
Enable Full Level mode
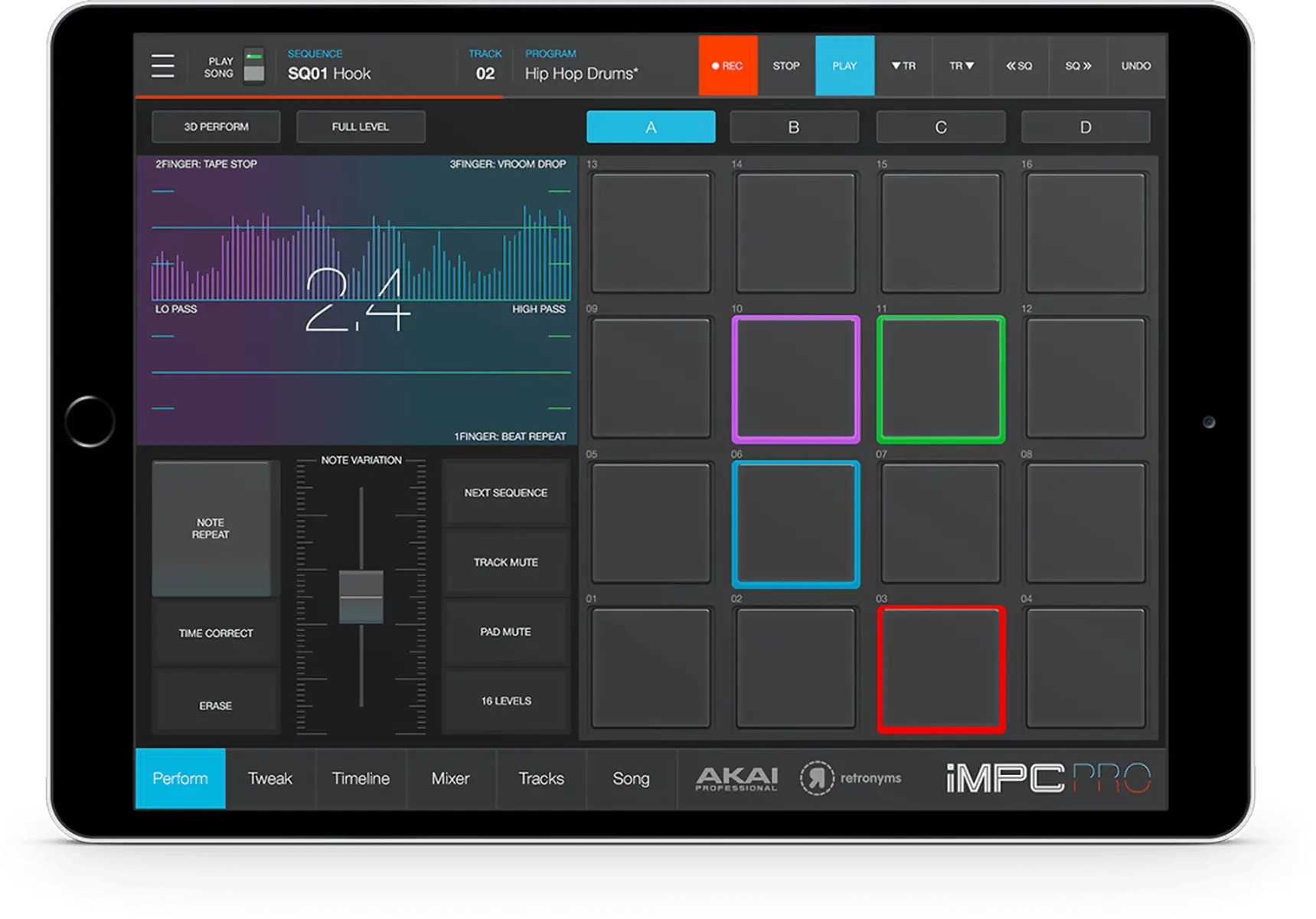coord(361,127)
